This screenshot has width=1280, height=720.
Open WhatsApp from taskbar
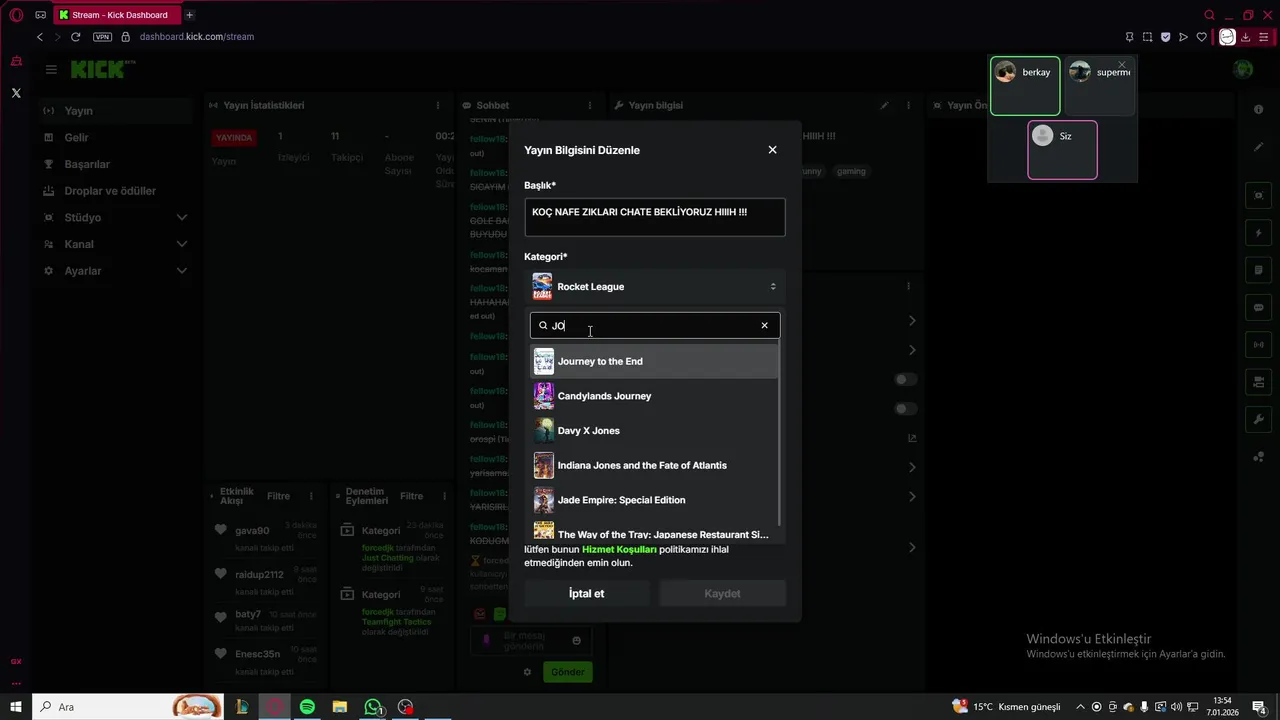(373, 707)
